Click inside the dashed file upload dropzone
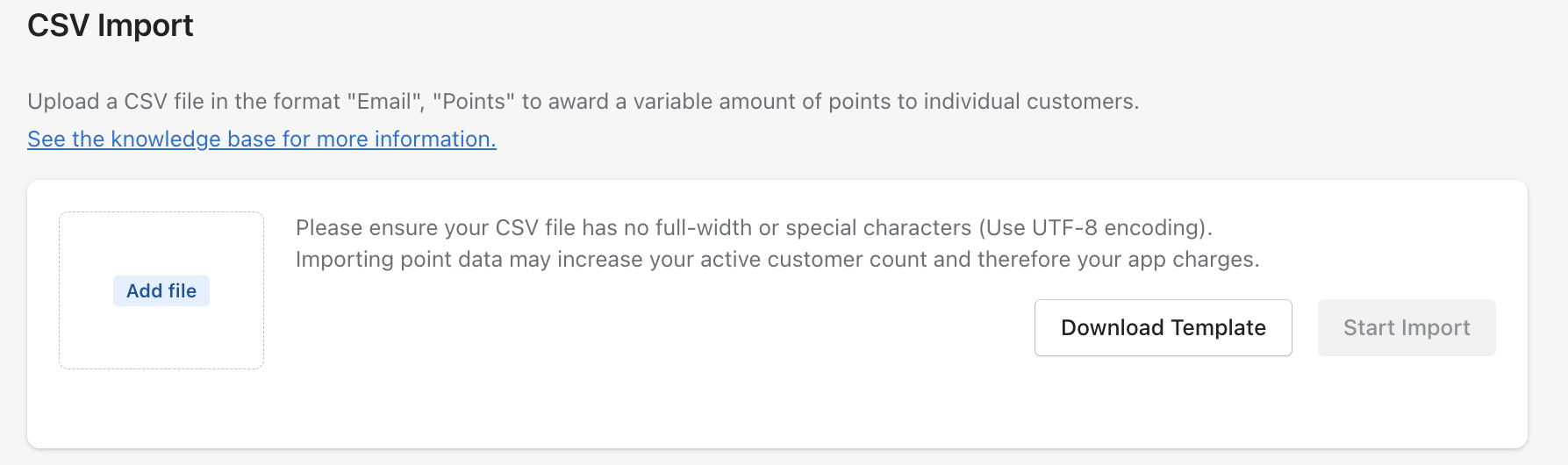1568x465 pixels. [161, 246]
